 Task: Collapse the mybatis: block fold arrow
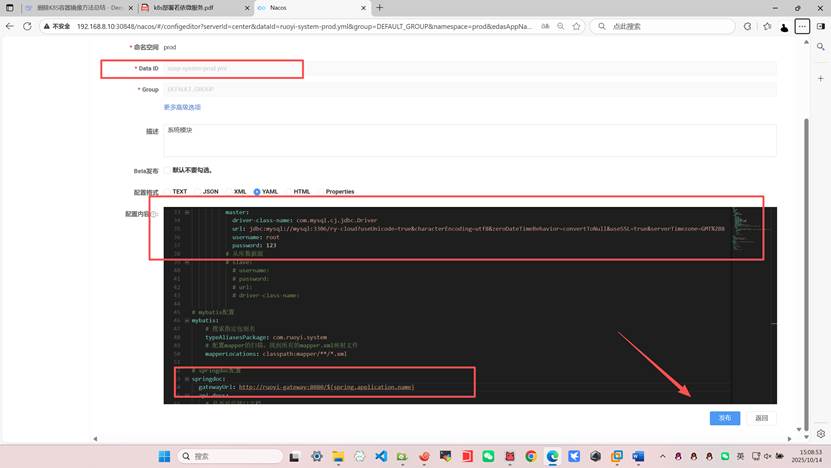[187, 321]
